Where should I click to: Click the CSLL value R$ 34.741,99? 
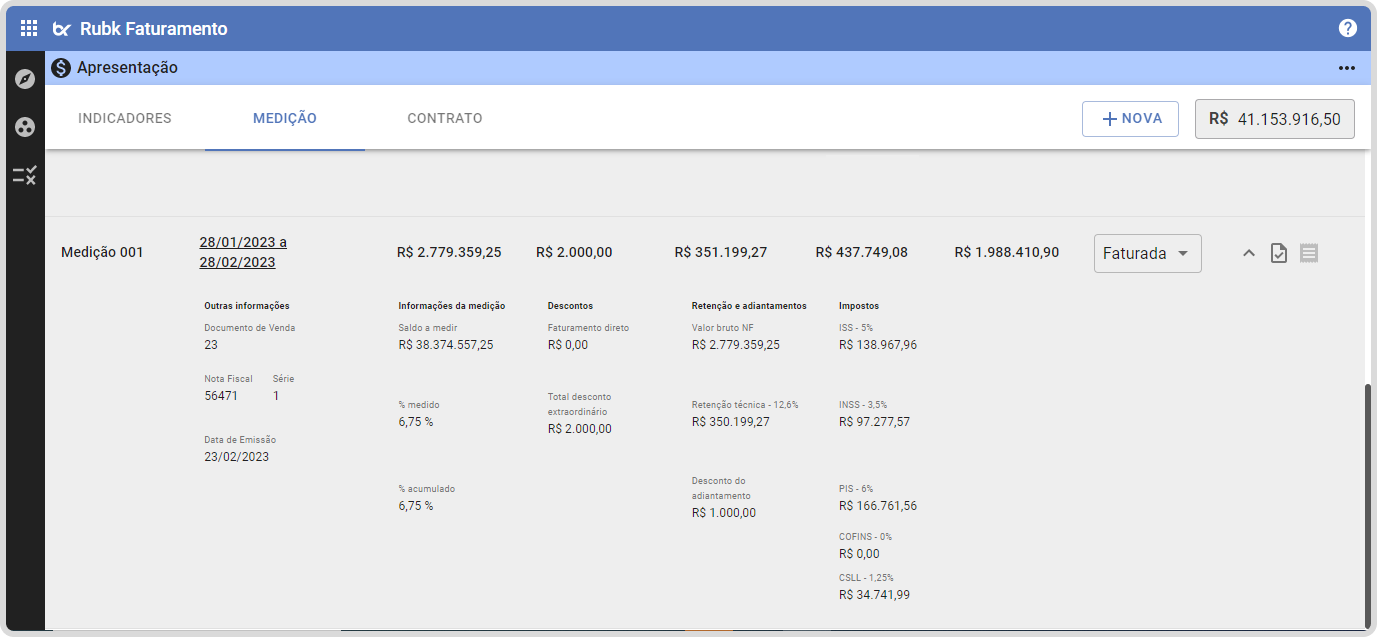[875, 595]
